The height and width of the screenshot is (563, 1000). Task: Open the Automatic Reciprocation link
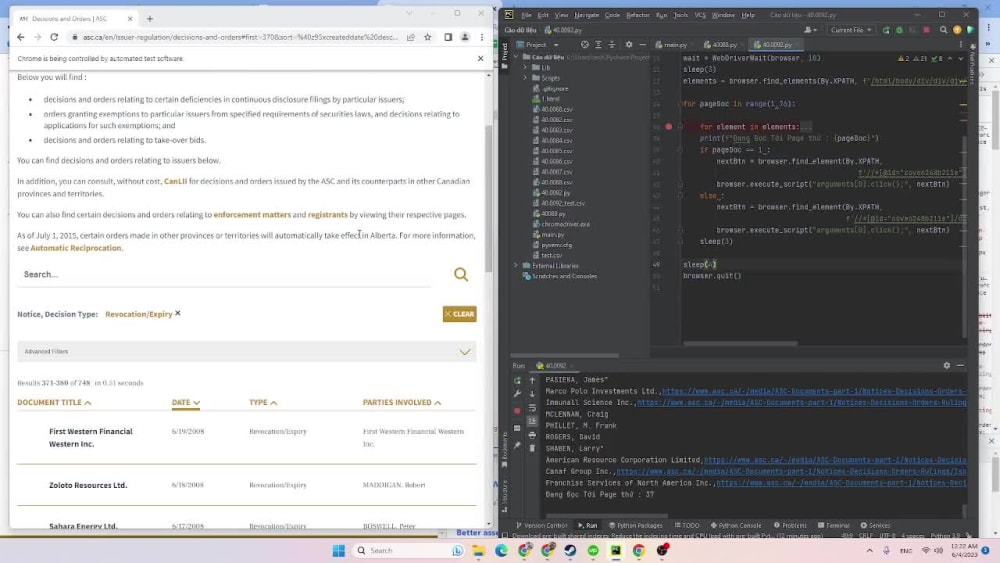click(x=76, y=248)
